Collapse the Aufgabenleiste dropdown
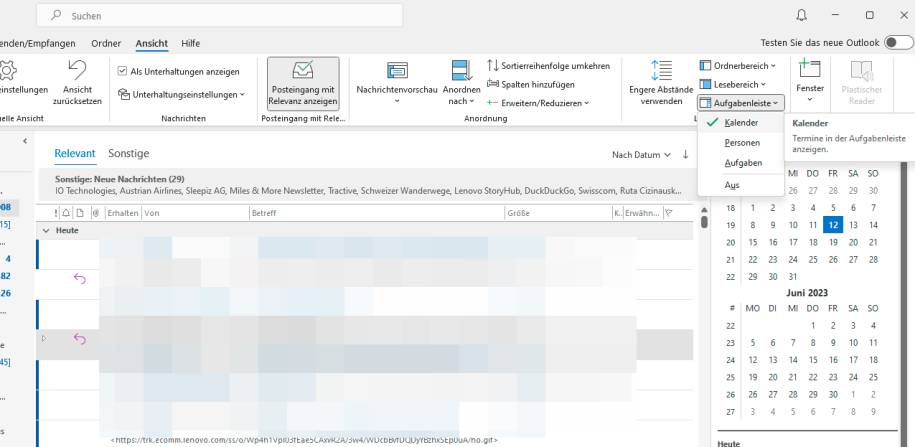 click(741, 103)
